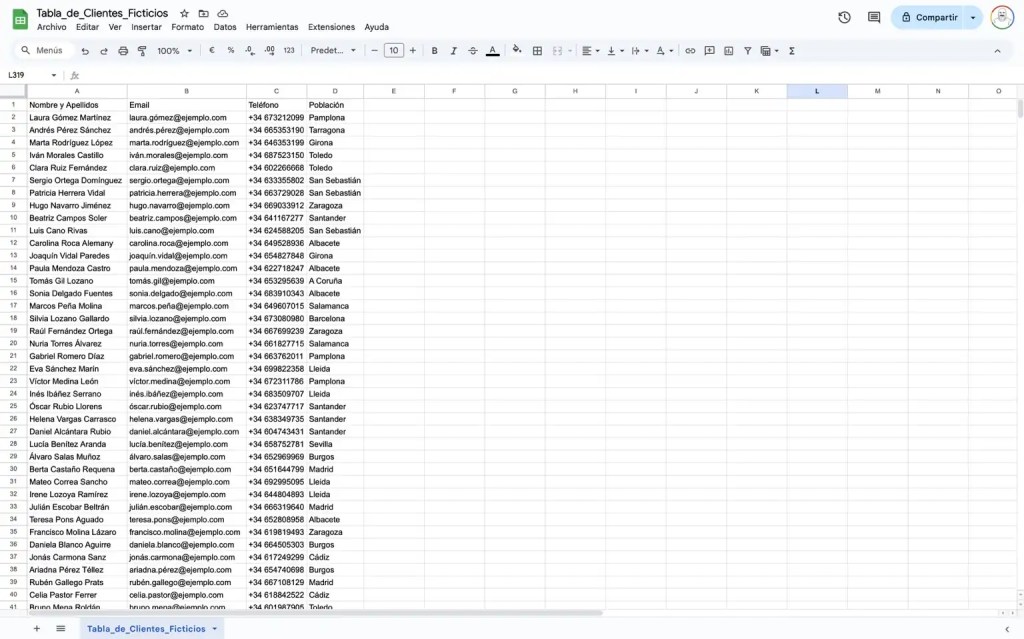Decrease decimal places
1024x639 pixels.
249,49
